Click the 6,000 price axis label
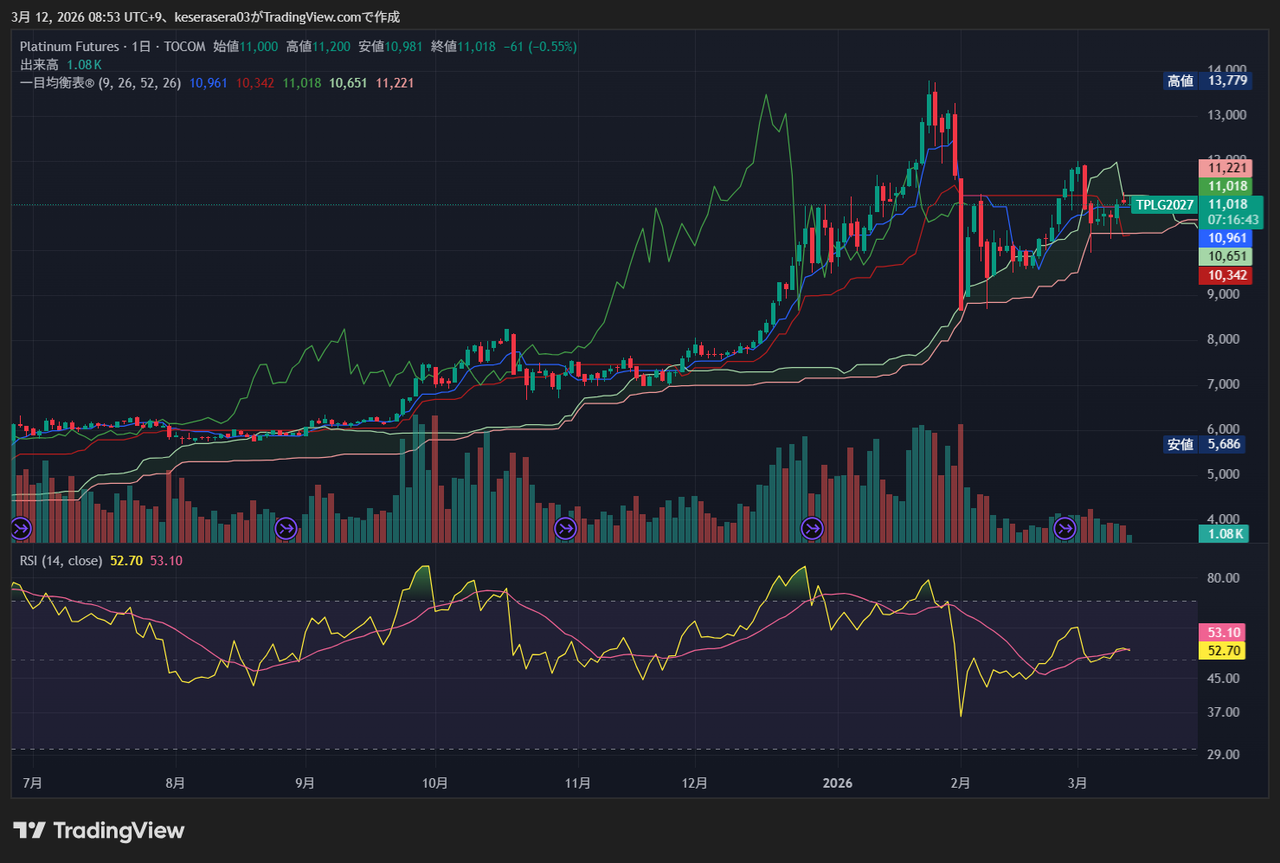Image resolution: width=1280 pixels, height=863 pixels. click(1224, 429)
